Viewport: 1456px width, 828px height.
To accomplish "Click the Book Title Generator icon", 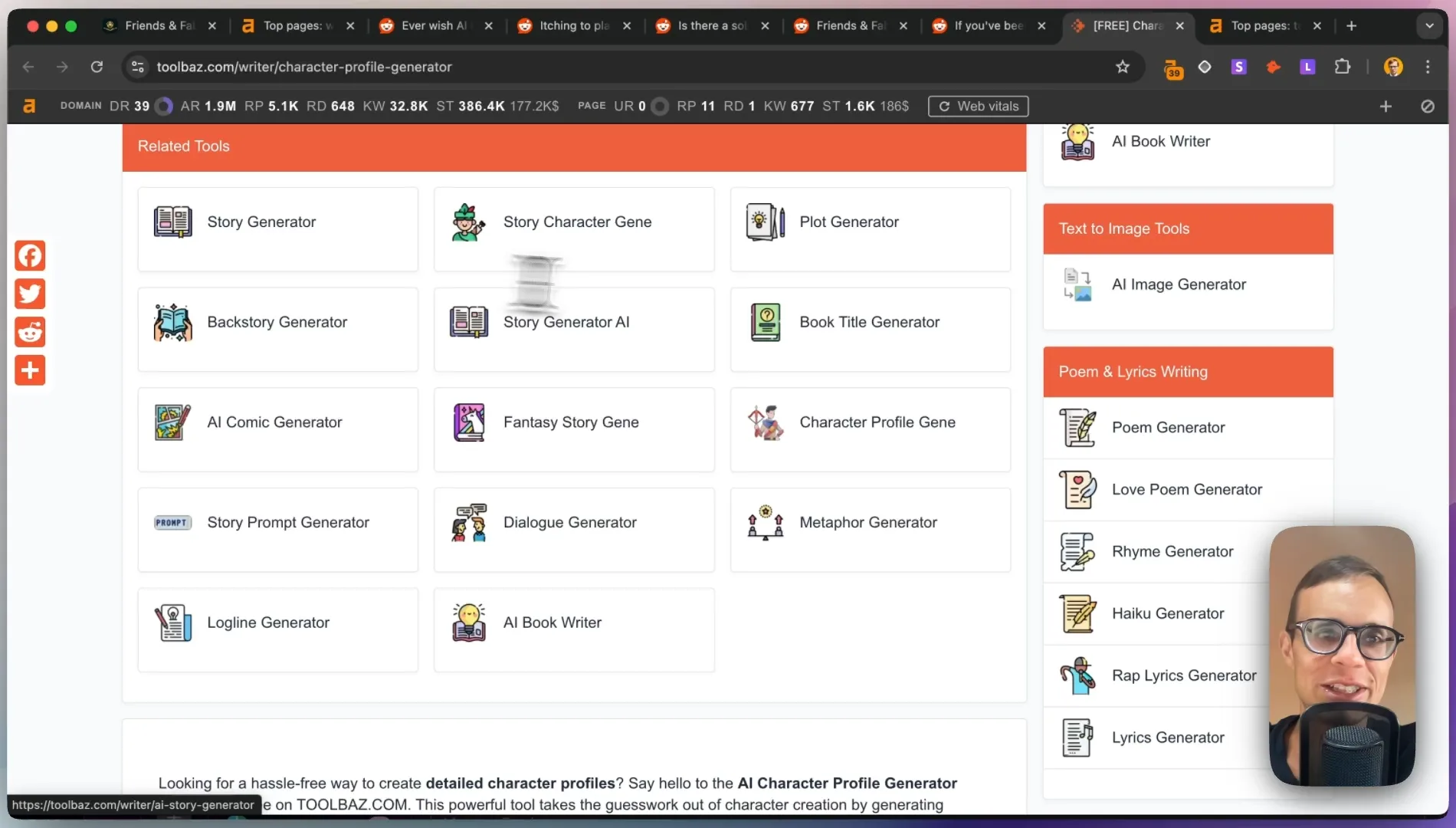I will pos(765,322).
